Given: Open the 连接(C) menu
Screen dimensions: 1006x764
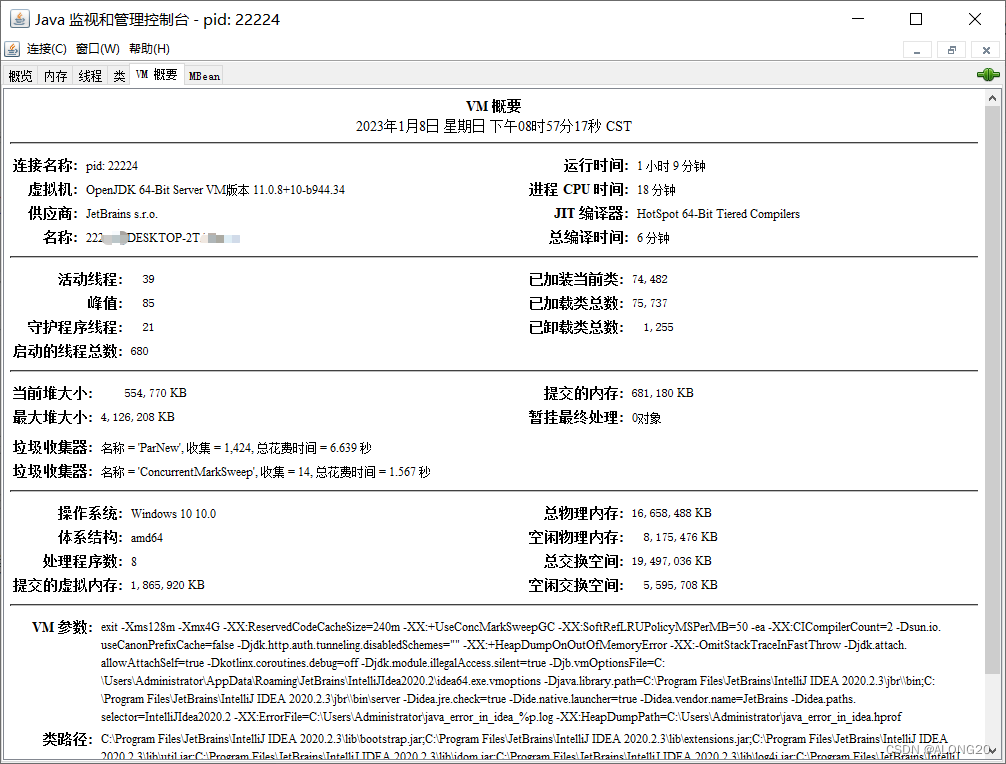Looking at the screenshot, I should [x=46, y=49].
